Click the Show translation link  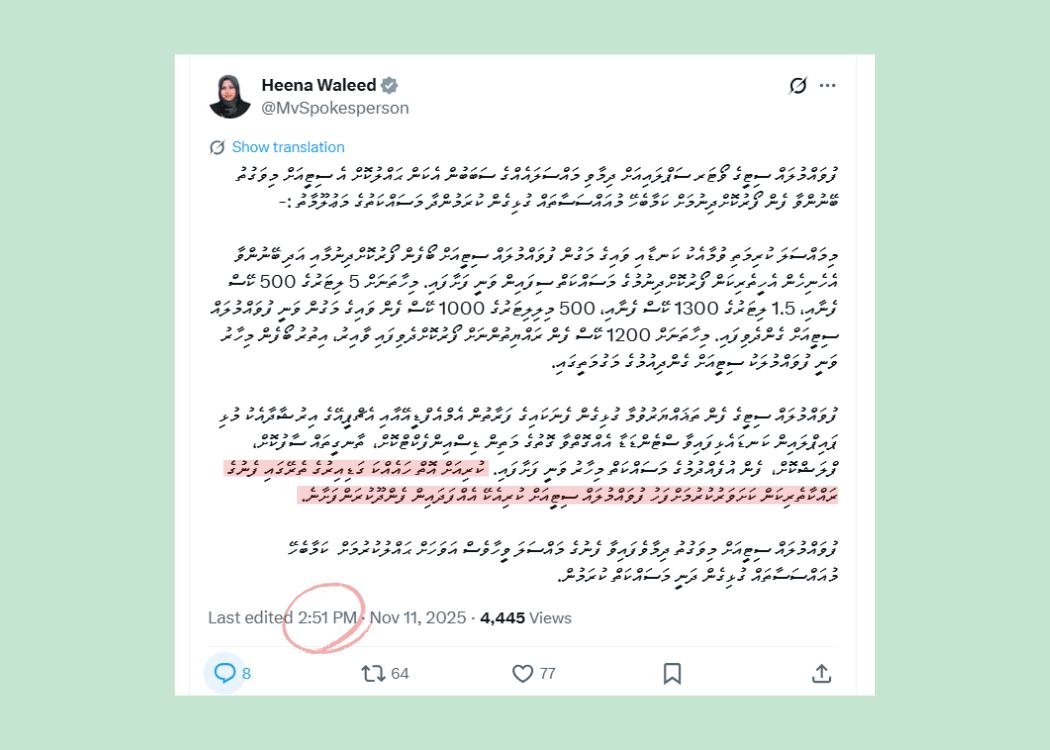tap(288, 147)
